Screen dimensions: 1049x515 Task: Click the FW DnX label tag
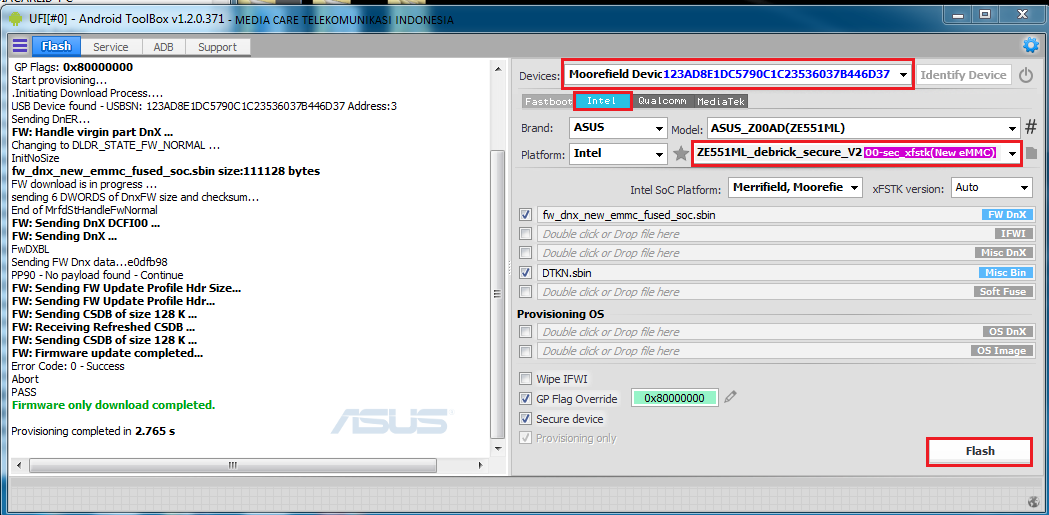1007,215
